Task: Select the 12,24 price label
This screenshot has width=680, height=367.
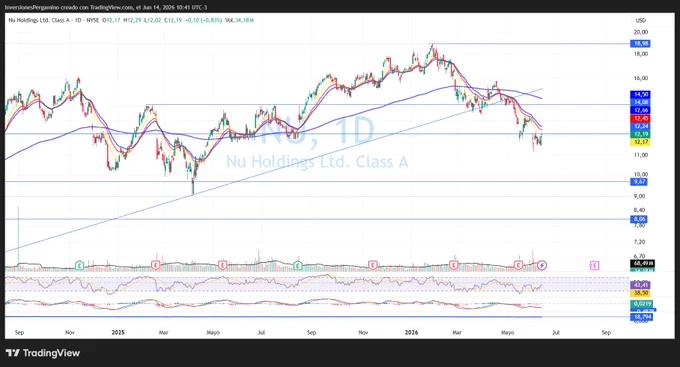Action: [x=641, y=126]
